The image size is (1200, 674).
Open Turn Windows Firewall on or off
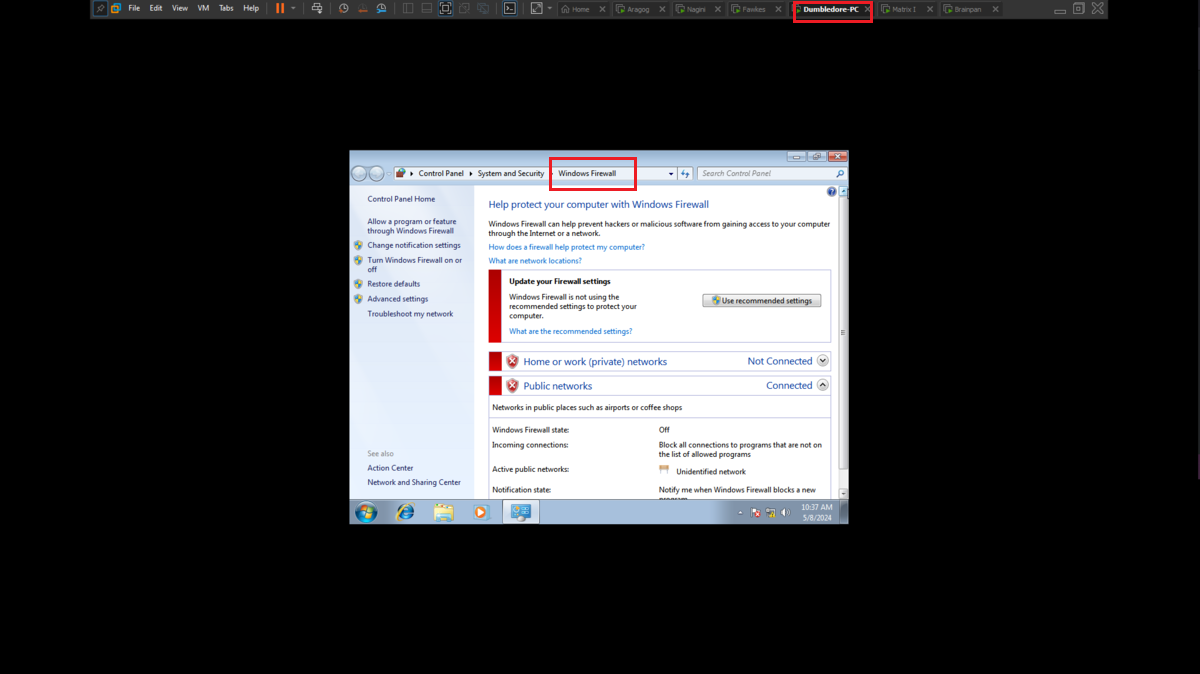(x=415, y=264)
